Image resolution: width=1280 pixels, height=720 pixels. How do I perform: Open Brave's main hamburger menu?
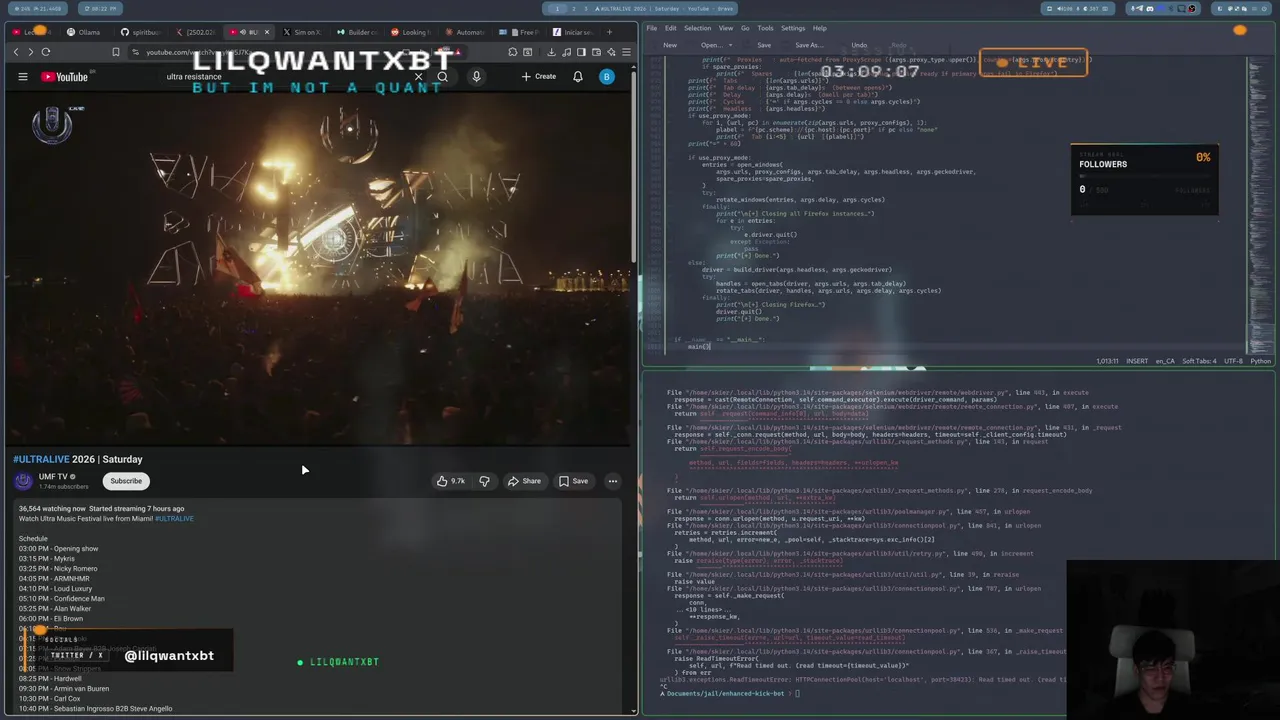[x=626, y=52]
